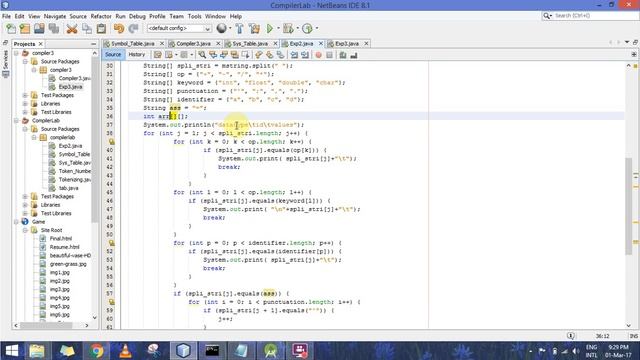Undo the last edit via toolbar
This screenshot has height=360, width=640.
tap(119, 29)
